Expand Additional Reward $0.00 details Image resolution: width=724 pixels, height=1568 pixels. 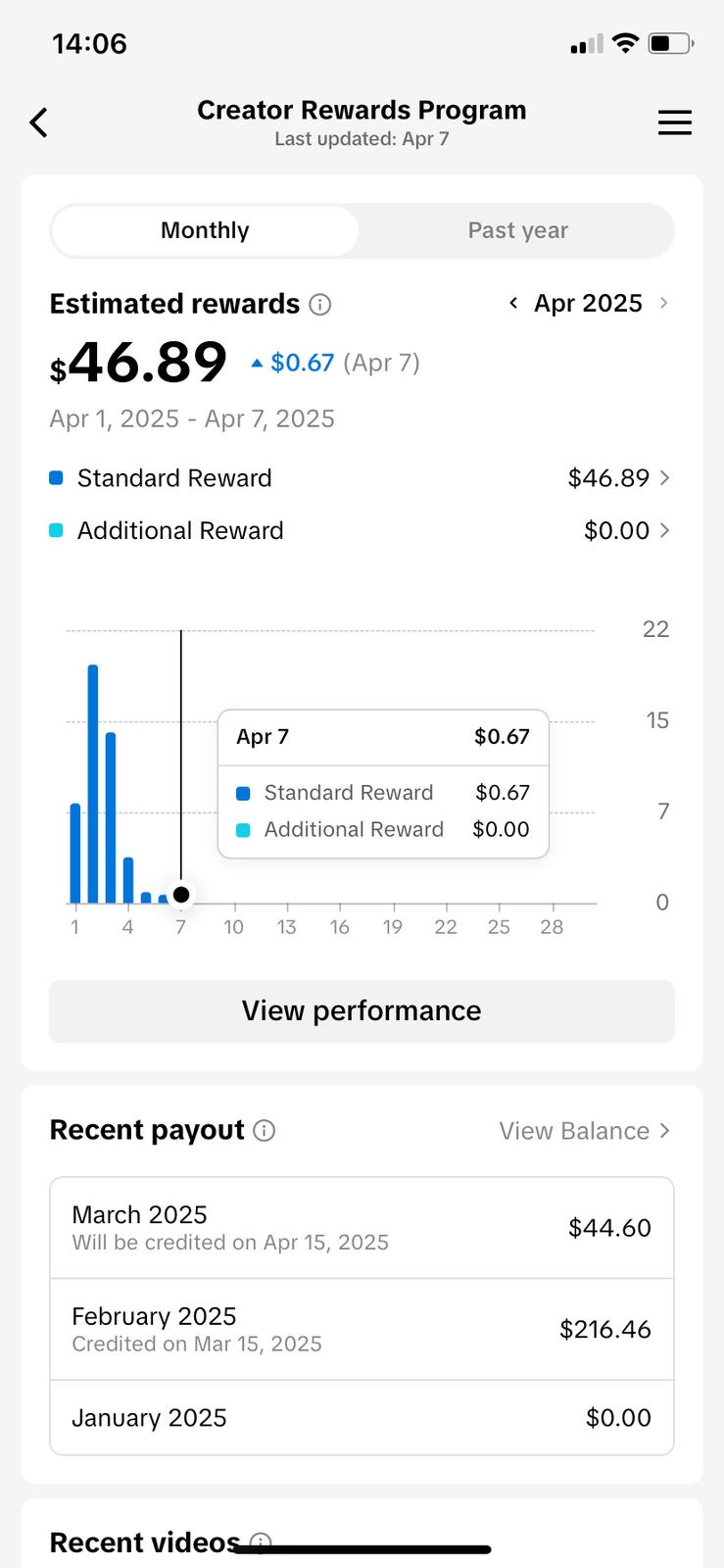click(625, 530)
